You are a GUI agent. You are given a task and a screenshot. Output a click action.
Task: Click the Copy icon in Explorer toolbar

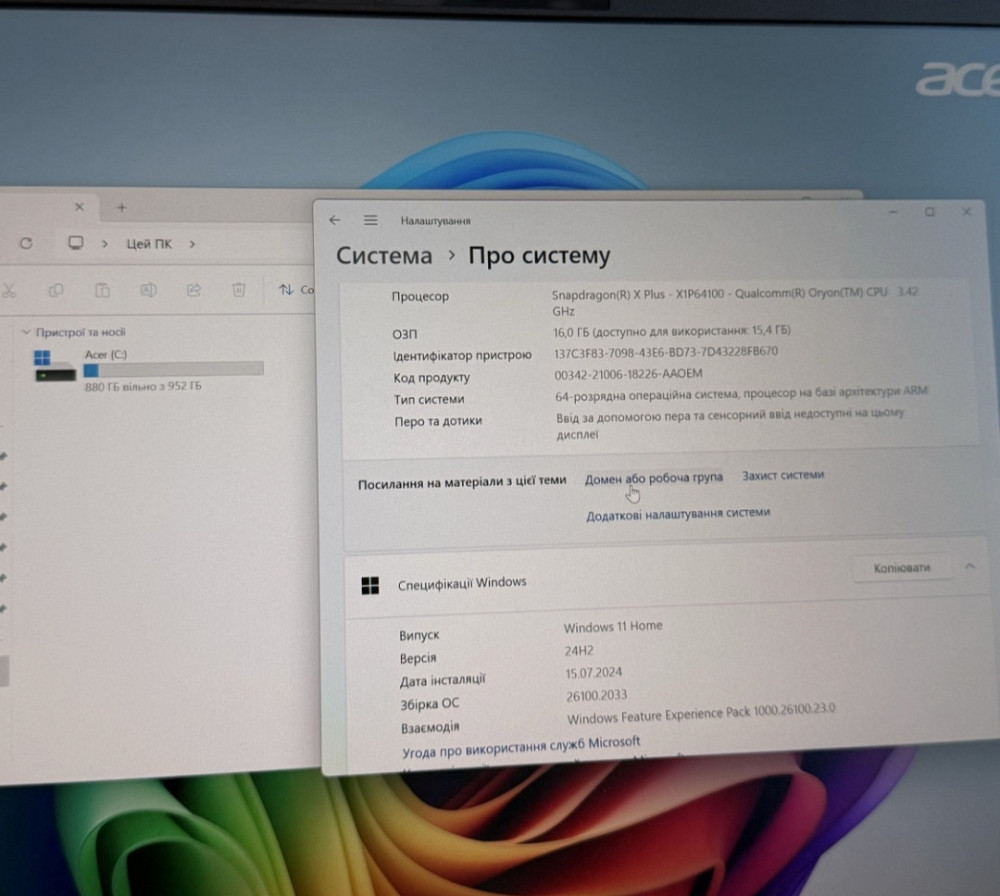pyautogui.click(x=56, y=291)
